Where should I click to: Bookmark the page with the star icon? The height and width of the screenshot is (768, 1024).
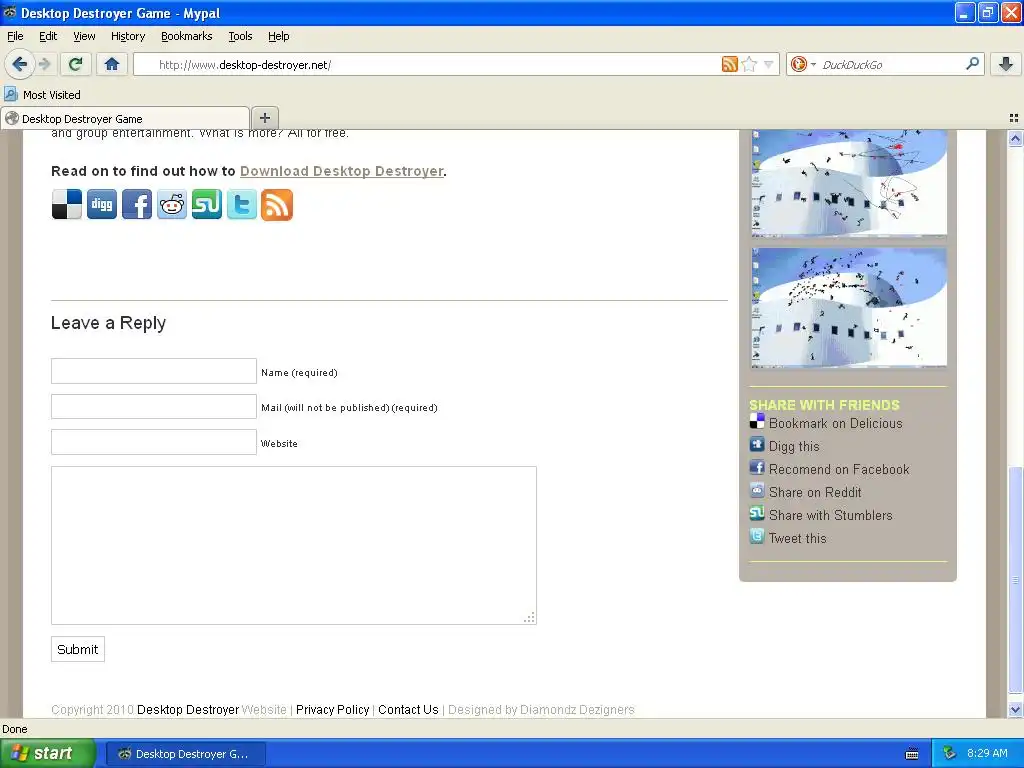[x=749, y=64]
